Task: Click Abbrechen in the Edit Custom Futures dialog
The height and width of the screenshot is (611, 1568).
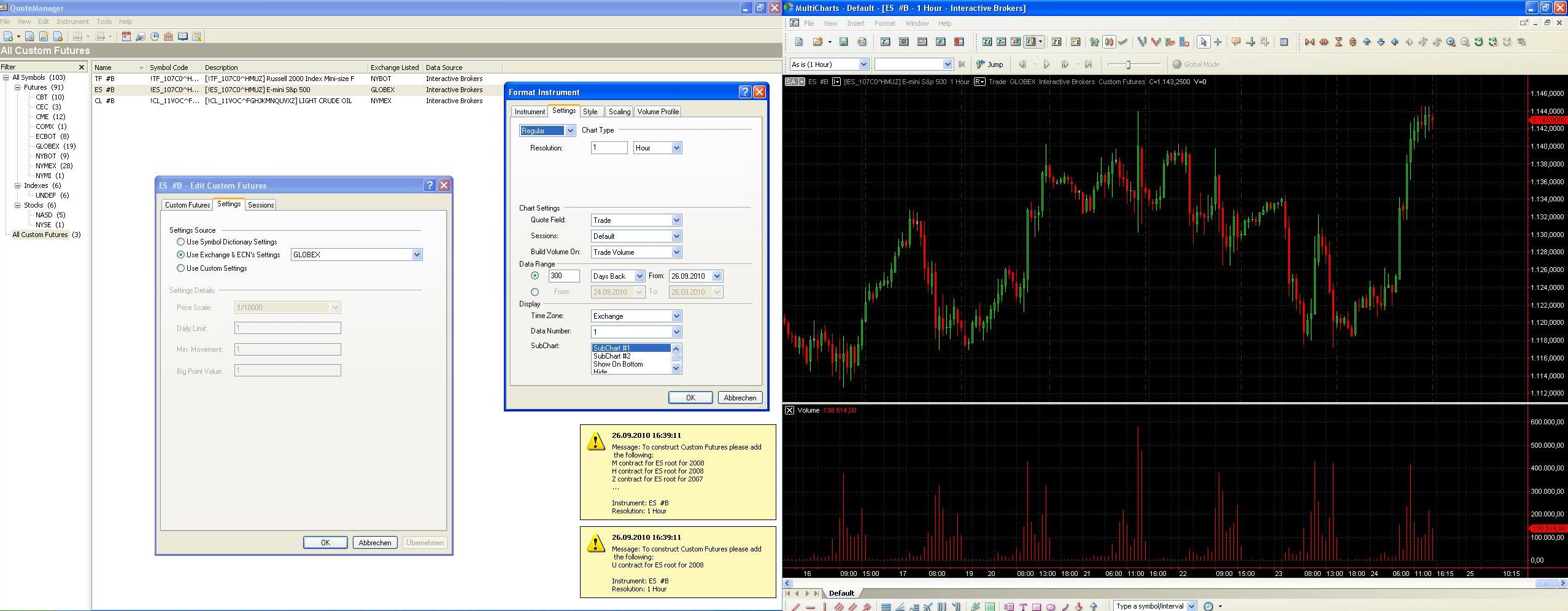Action: pos(375,543)
